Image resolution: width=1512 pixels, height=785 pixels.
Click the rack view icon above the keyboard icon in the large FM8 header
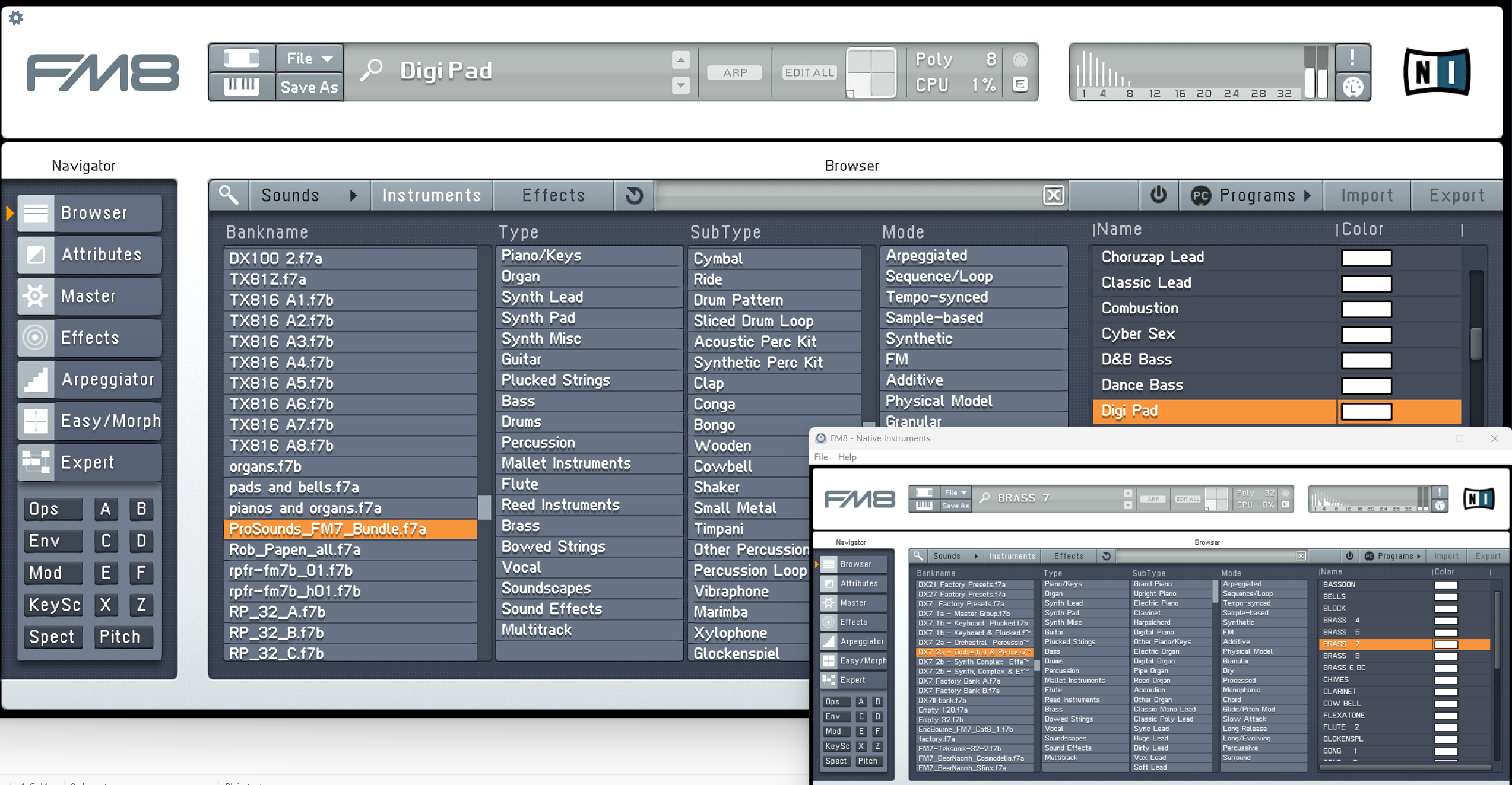click(x=242, y=58)
